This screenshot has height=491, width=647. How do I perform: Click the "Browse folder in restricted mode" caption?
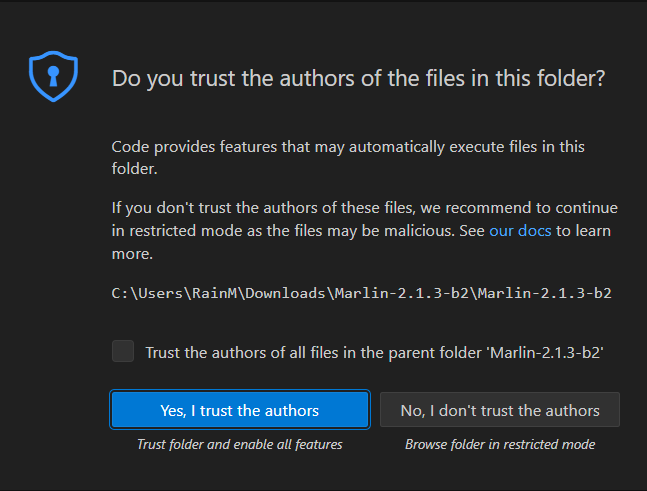(500, 444)
